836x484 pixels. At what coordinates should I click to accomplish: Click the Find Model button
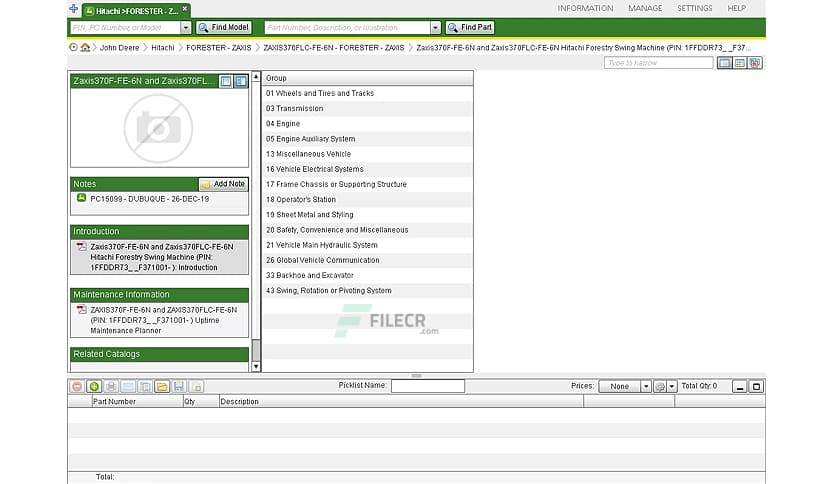[x=224, y=27]
